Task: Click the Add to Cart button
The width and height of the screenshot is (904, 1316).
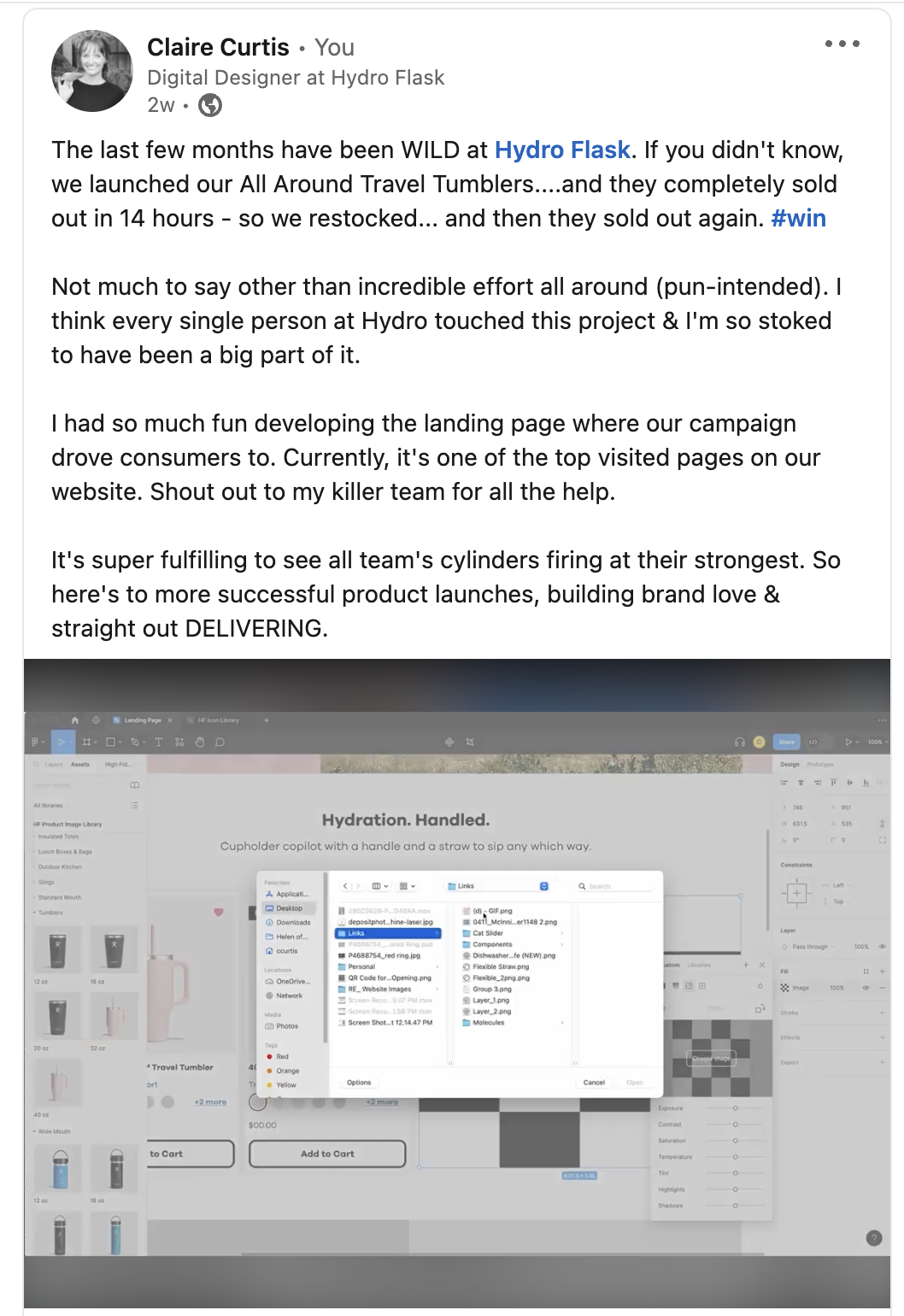Action: pos(327,1154)
